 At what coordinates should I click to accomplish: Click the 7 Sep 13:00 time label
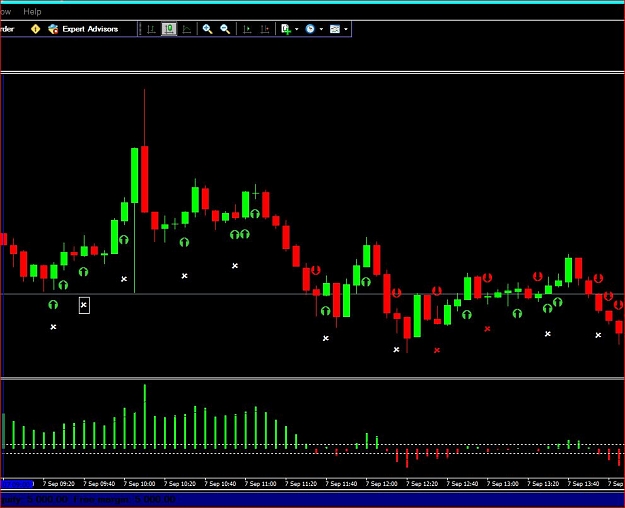(x=503, y=484)
